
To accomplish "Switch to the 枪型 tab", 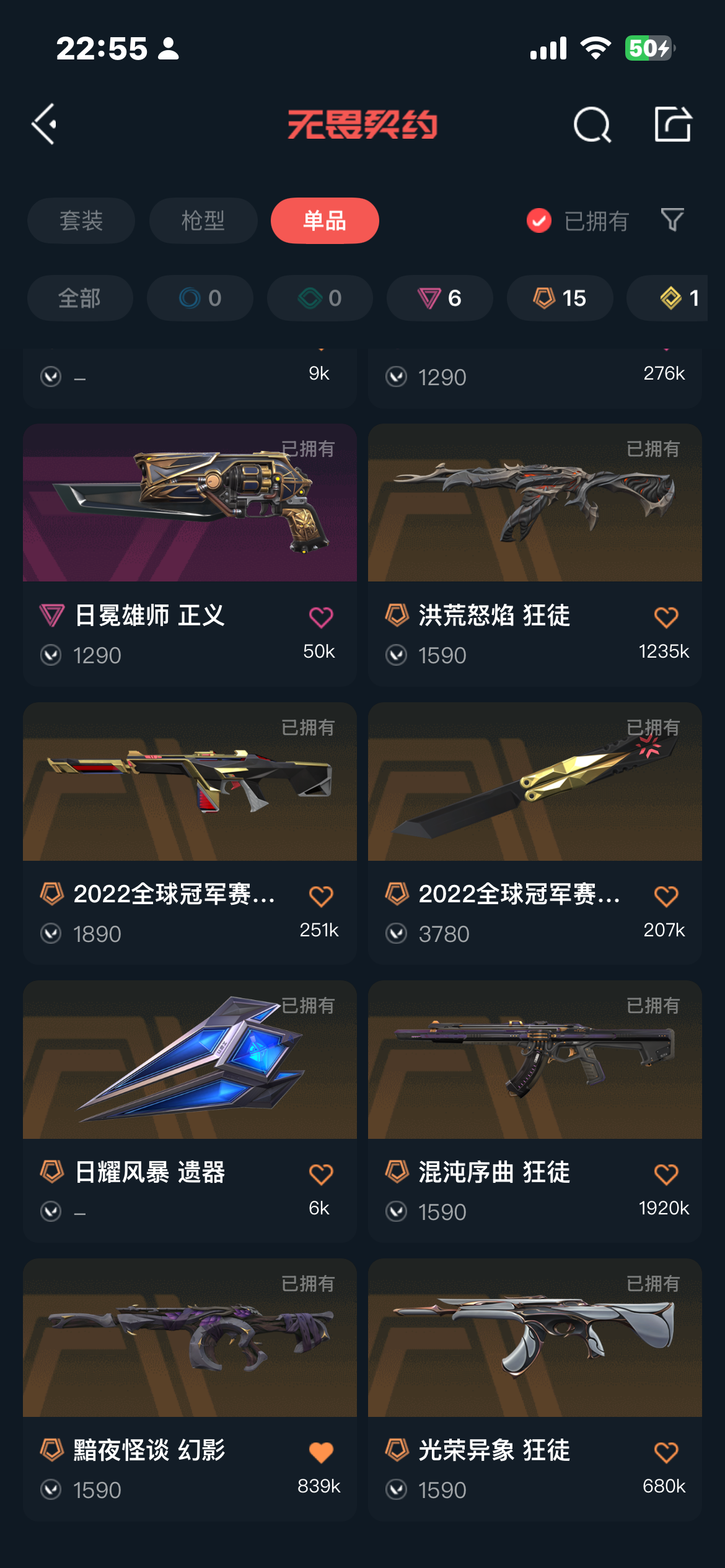I will pyautogui.click(x=203, y=220).
